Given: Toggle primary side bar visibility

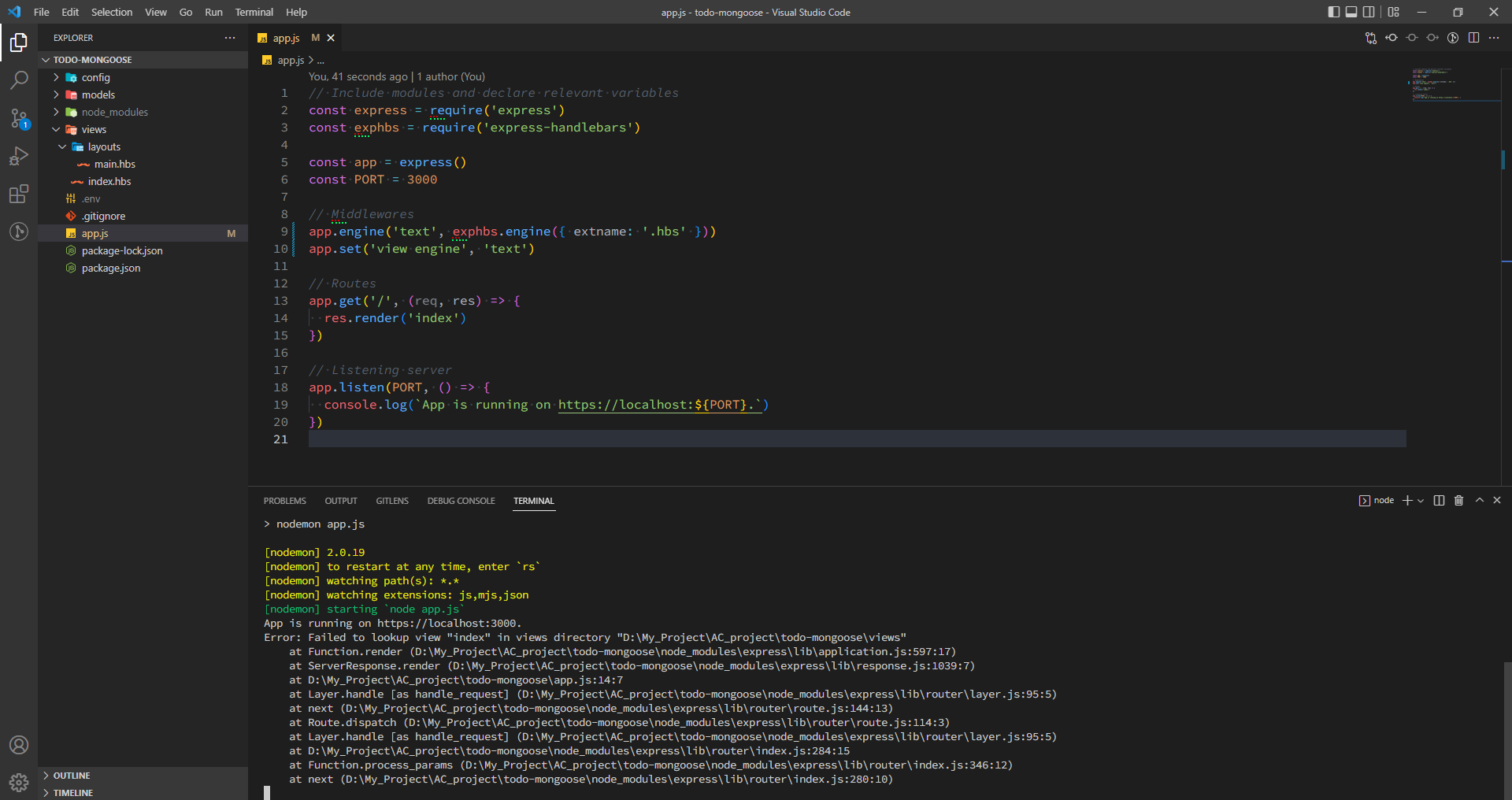Looking at the screenshot, I should click(x=1333, y=12).
